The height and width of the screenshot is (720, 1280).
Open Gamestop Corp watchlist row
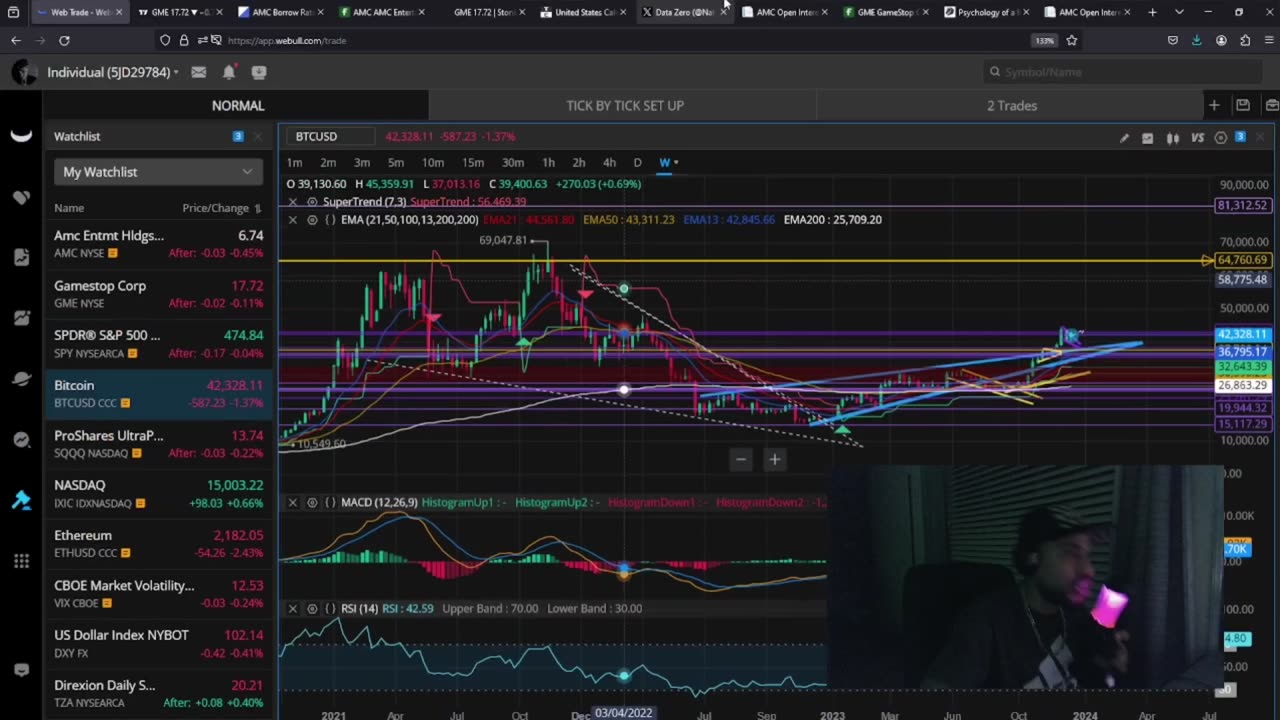158,294
